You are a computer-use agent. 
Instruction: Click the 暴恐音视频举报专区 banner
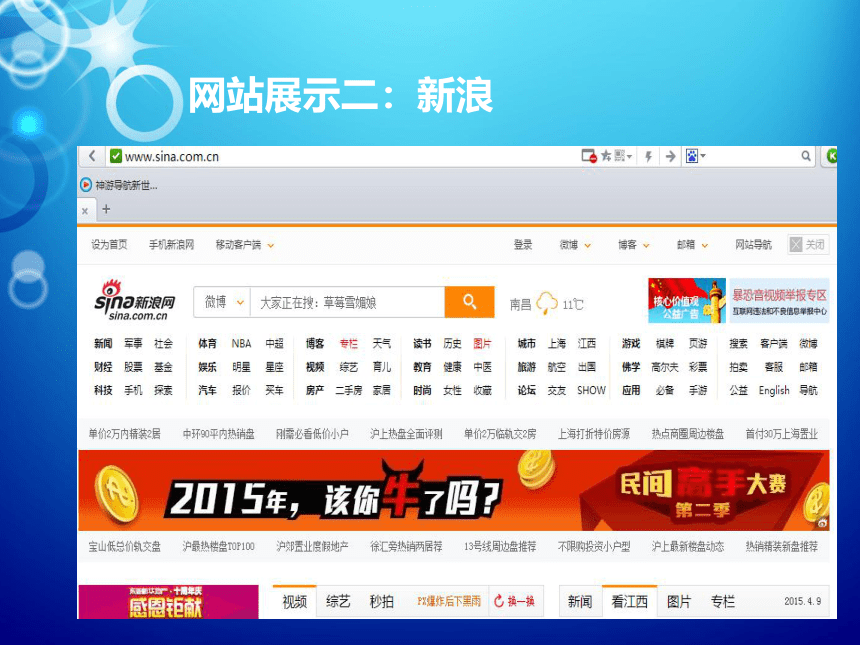click(779, 301)
